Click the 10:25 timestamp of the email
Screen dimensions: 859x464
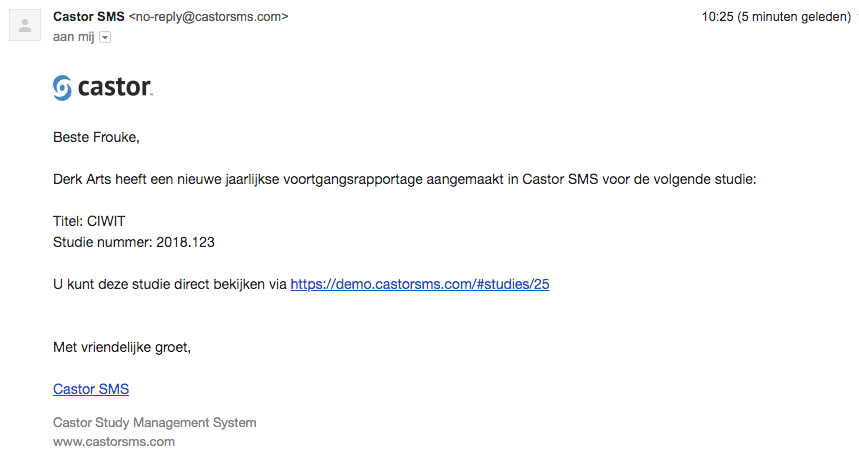(717, 17)
